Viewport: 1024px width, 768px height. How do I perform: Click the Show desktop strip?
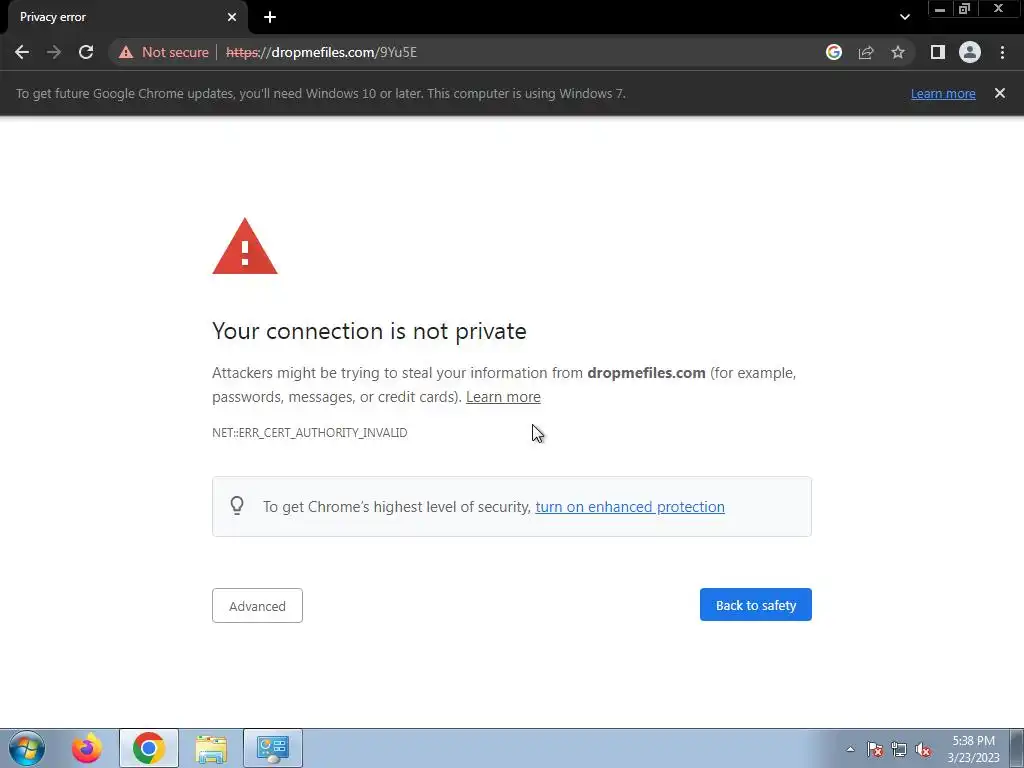pyautogui.click(x=1017, y=748)
